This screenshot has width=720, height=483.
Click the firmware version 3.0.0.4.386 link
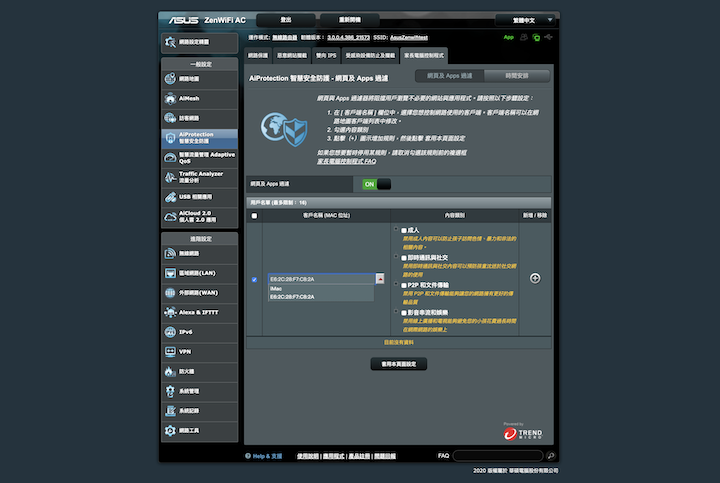click(348, 38)
